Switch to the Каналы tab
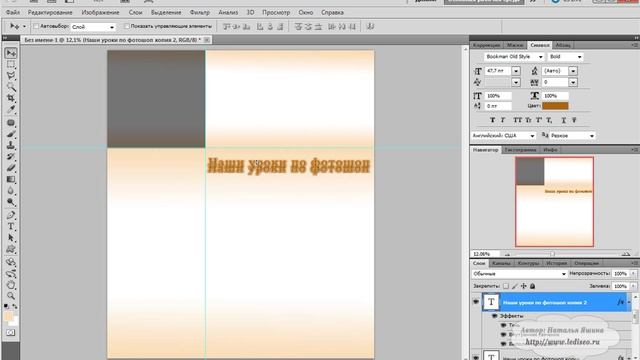 point(501,263)
